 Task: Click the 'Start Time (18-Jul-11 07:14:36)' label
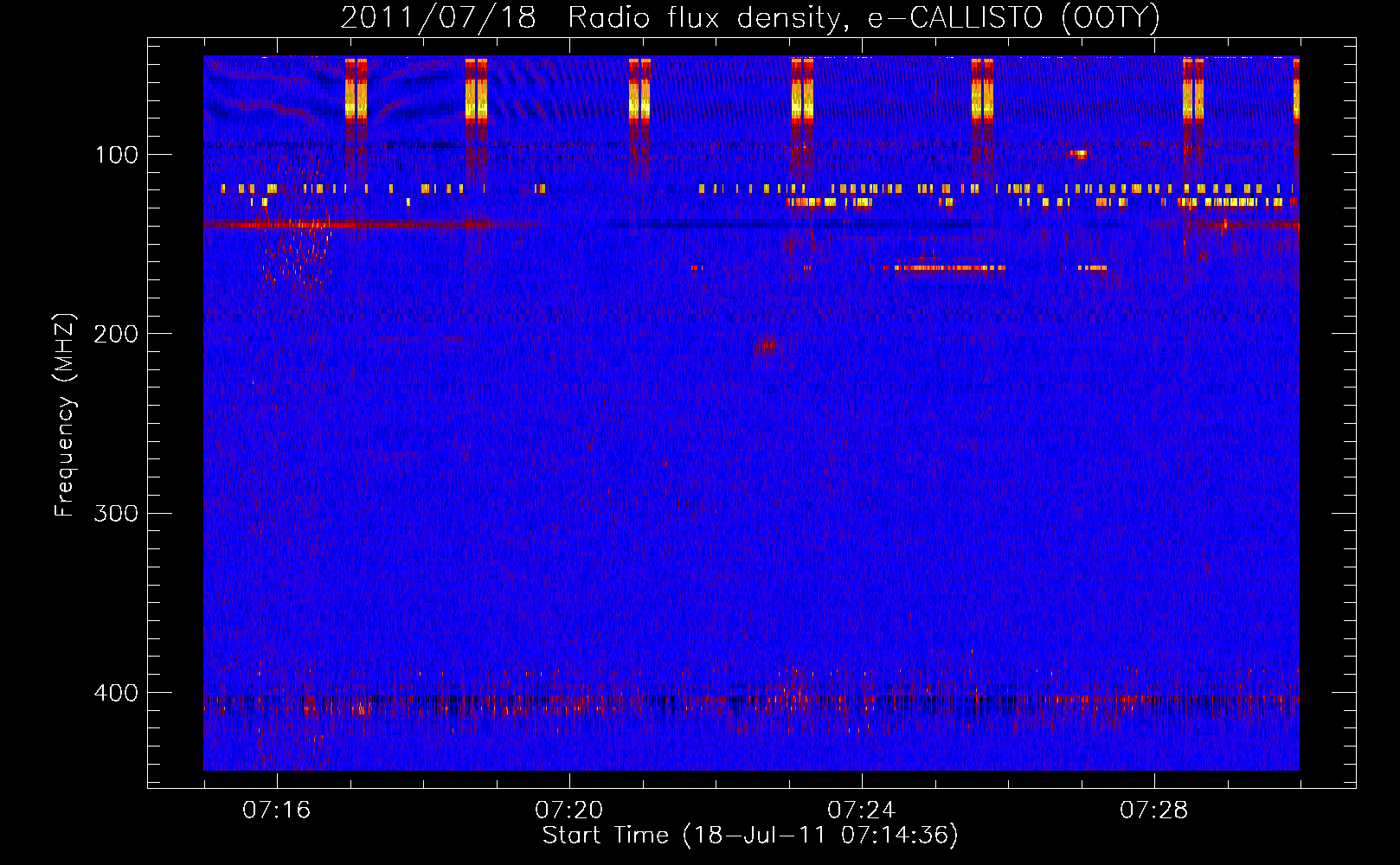click(x=750, y=836)
